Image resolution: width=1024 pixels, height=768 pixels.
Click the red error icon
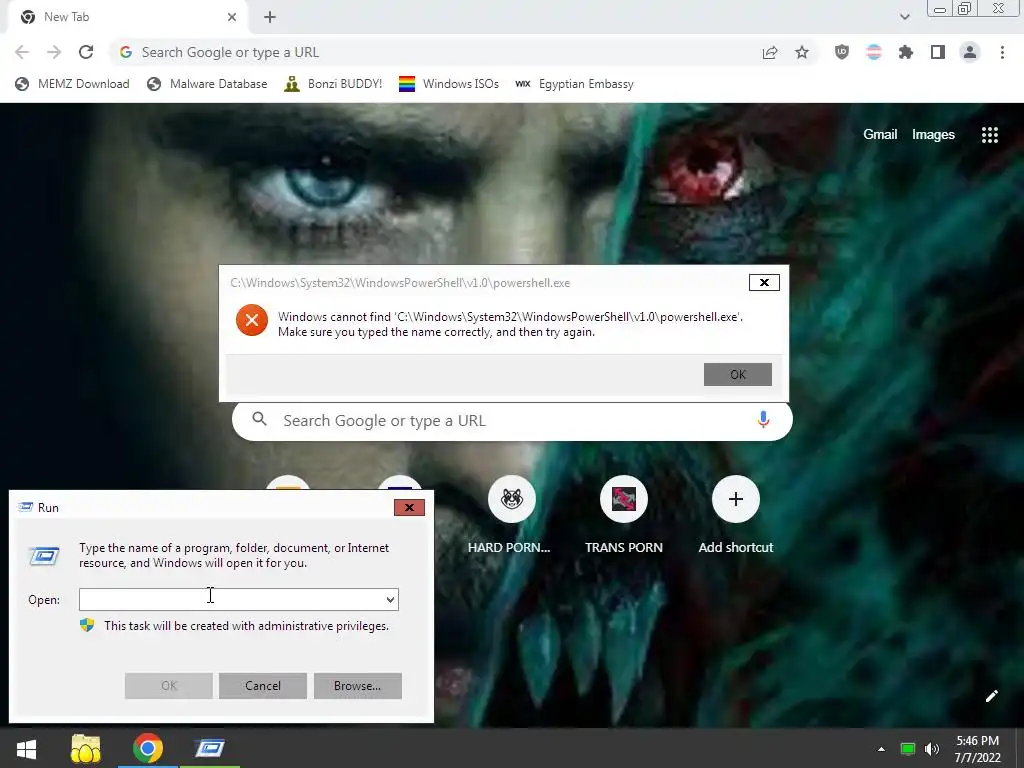click(252, 320)
